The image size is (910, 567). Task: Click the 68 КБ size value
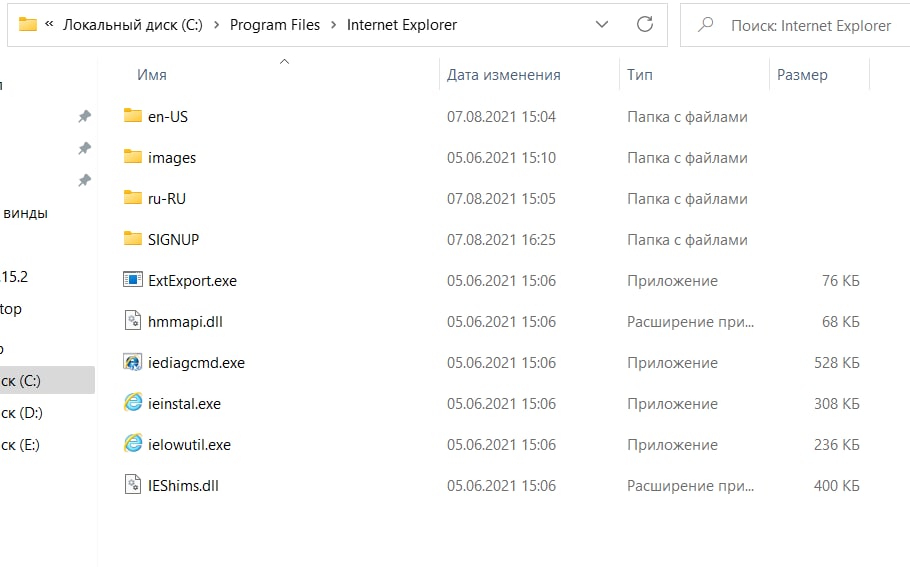840,322
